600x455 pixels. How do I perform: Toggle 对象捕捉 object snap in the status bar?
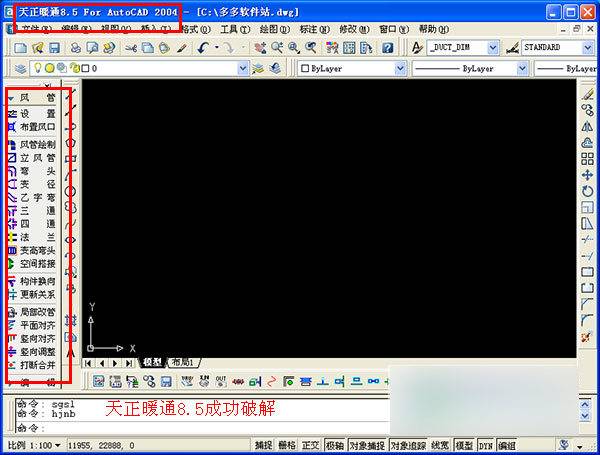click(x=367, y=445)
